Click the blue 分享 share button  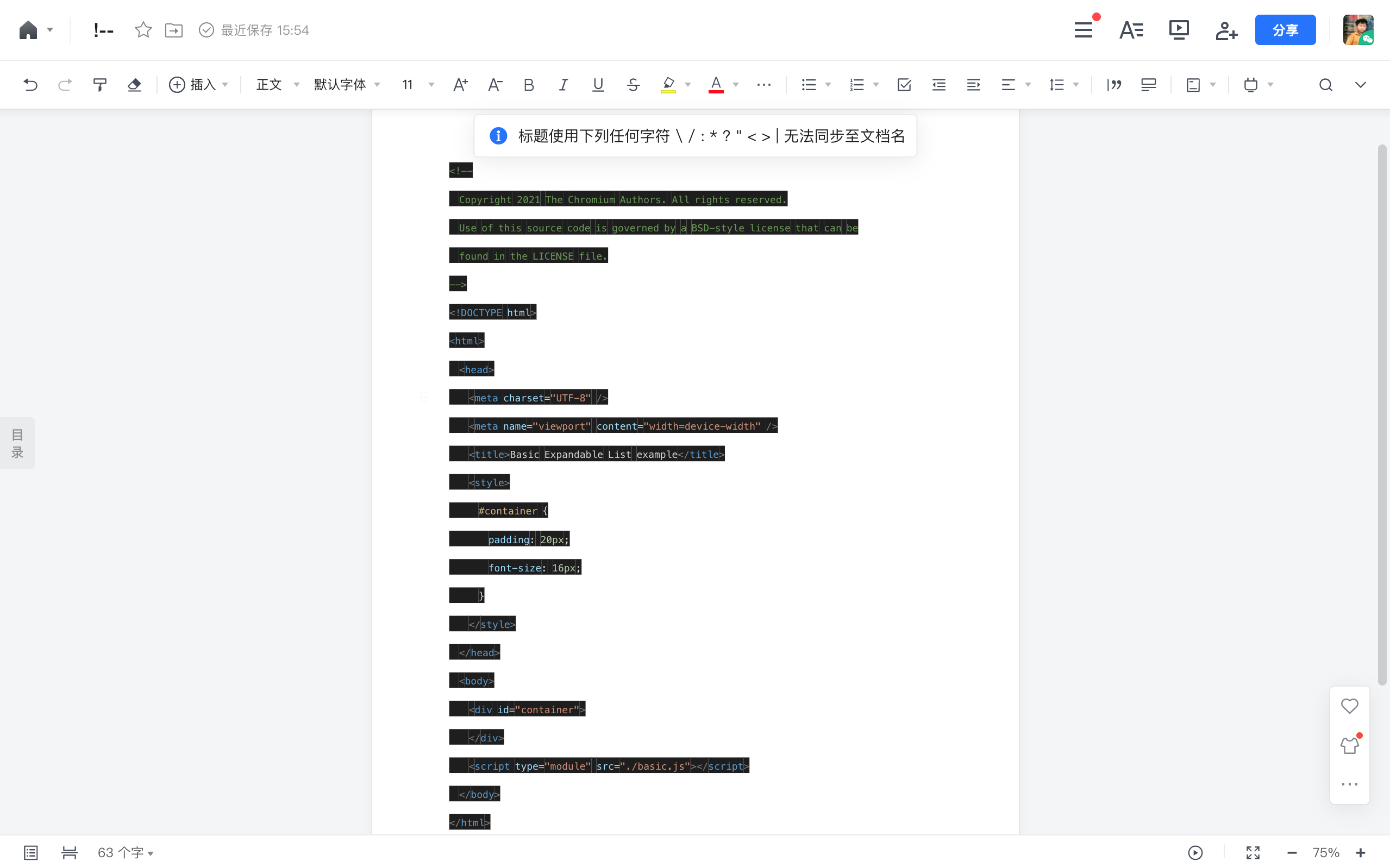pos(1285,30)
